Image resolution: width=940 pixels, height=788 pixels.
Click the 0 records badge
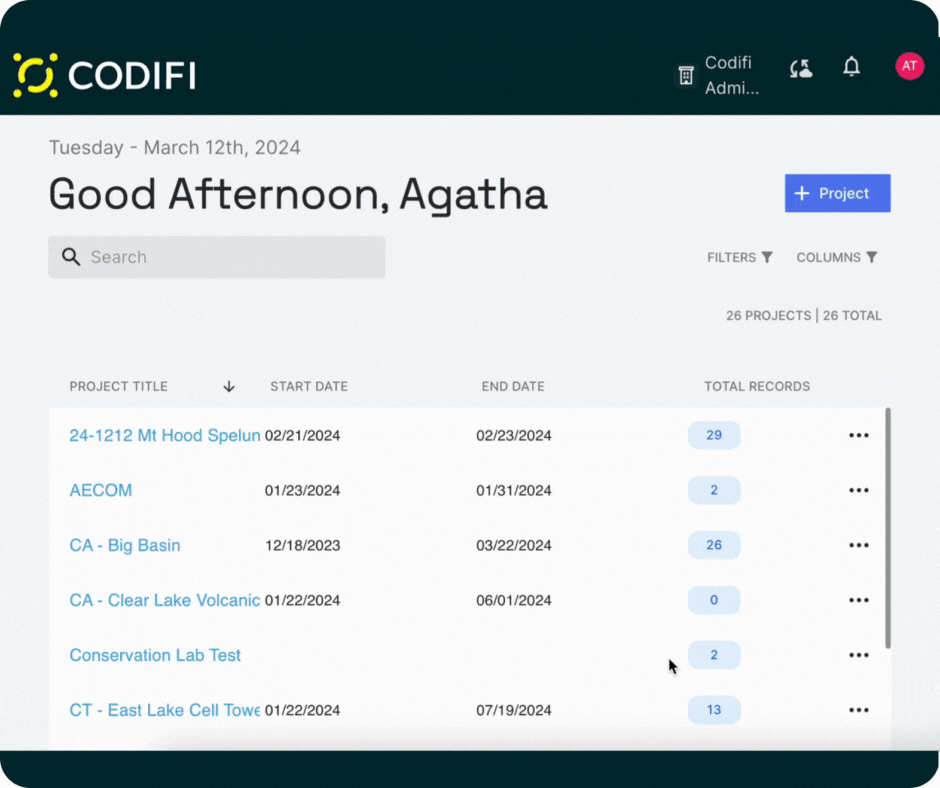click(x=714, y=600)
